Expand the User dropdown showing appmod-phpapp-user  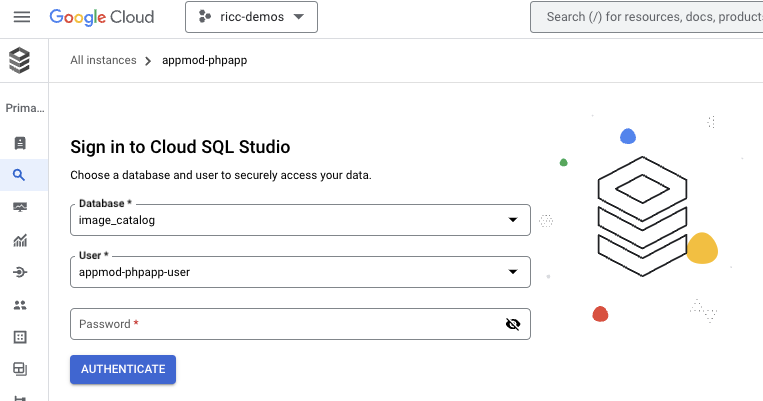pyautogui.click(x=300, y=271)
